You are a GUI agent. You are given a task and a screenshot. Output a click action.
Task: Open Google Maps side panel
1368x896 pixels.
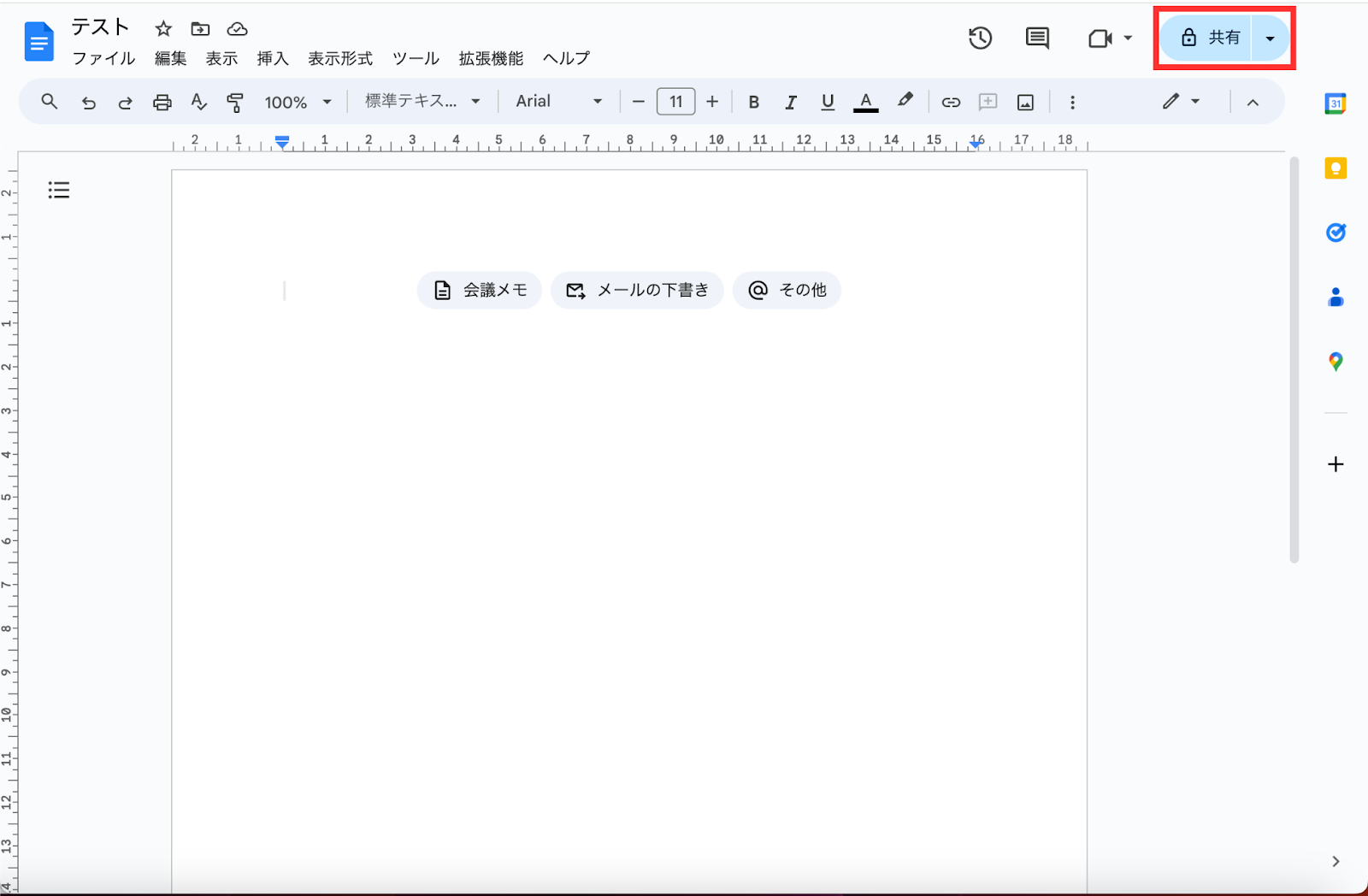tap(1336, 362)
